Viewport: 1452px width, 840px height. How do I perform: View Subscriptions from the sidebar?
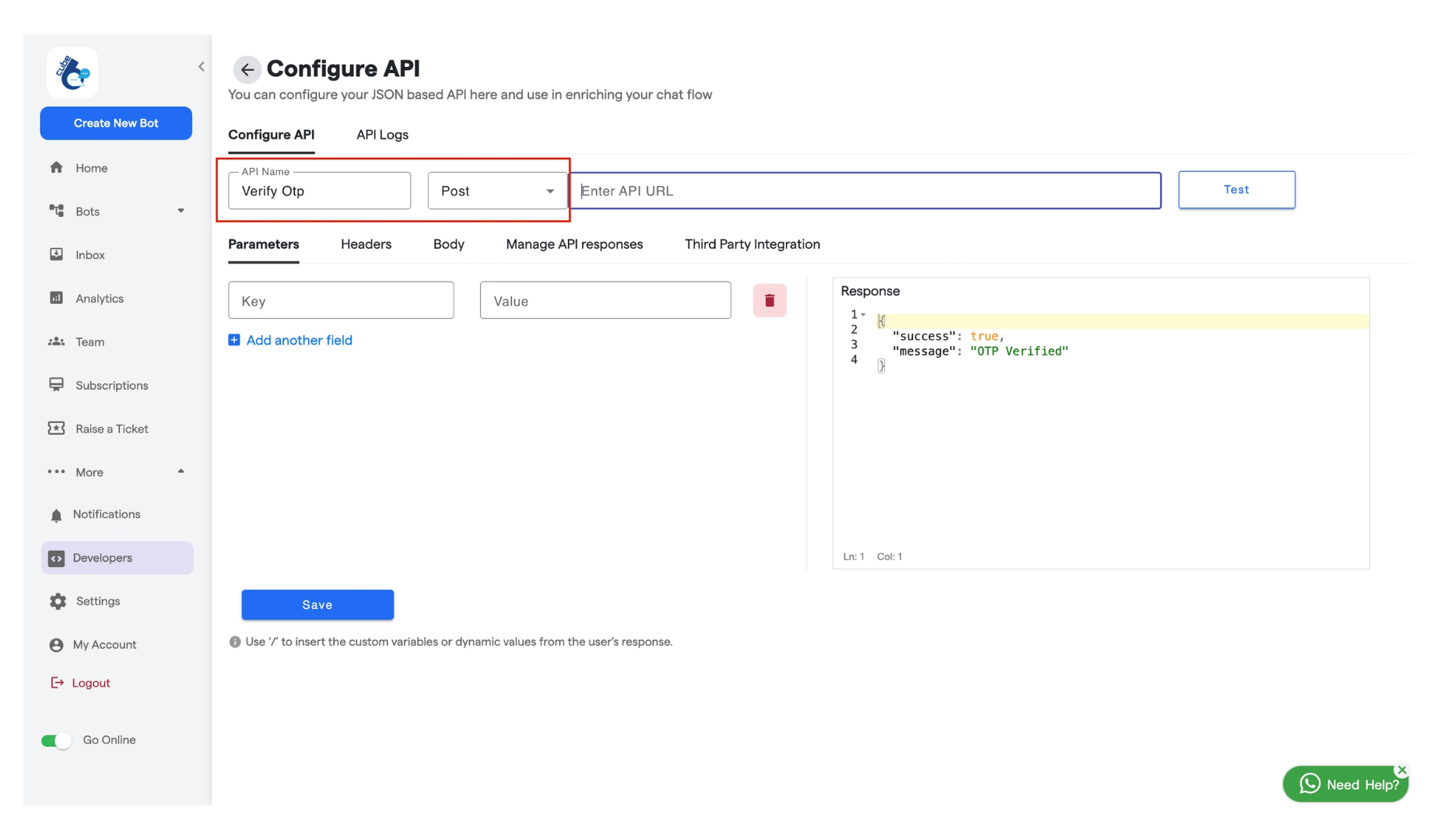(x=110, y=385)
